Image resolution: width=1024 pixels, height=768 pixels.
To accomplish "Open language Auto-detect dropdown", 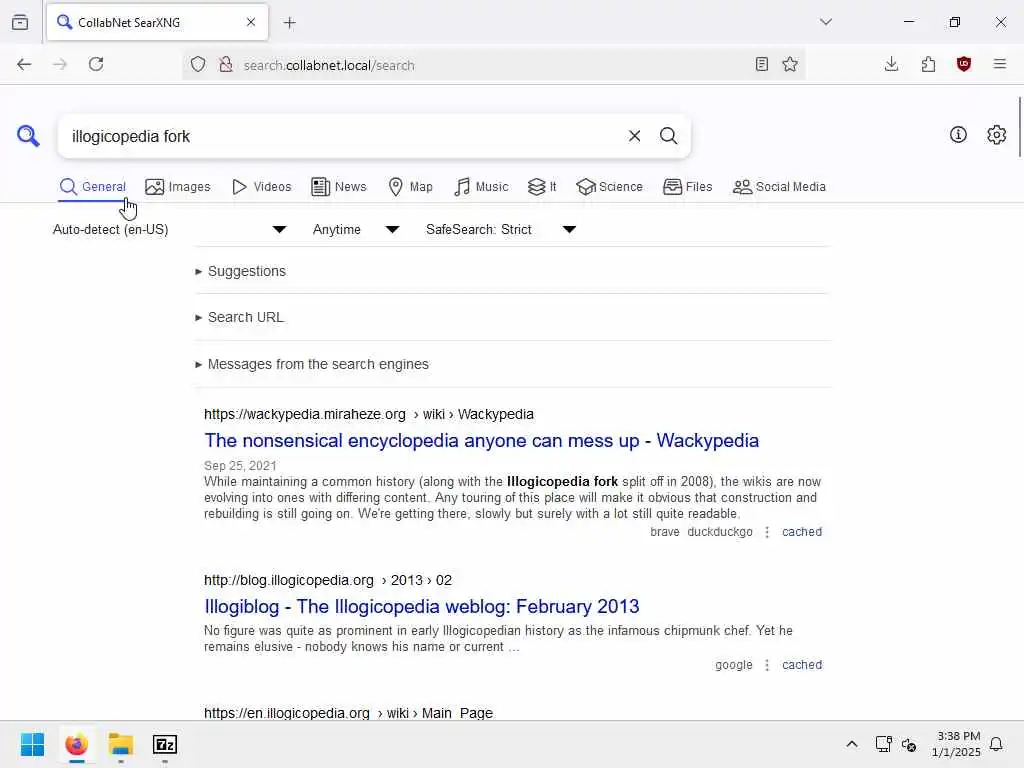I will pyautogui.click(x=169, y=229).
